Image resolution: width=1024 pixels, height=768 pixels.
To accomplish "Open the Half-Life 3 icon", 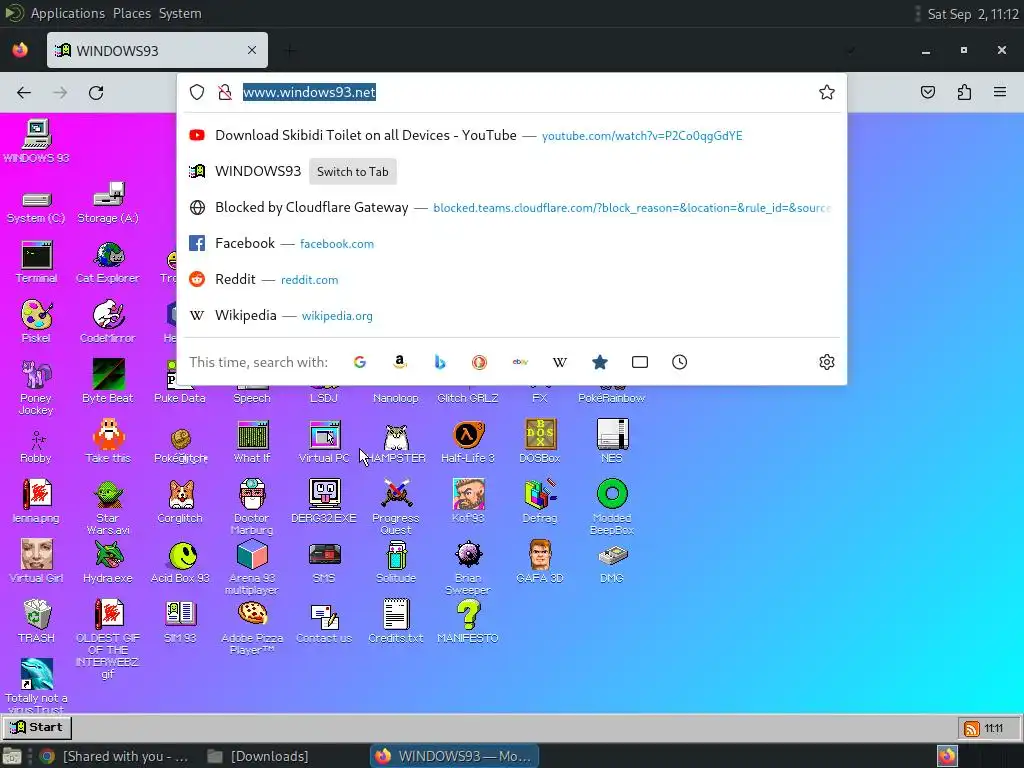I will pyautogui.click(x=468, y=442).
